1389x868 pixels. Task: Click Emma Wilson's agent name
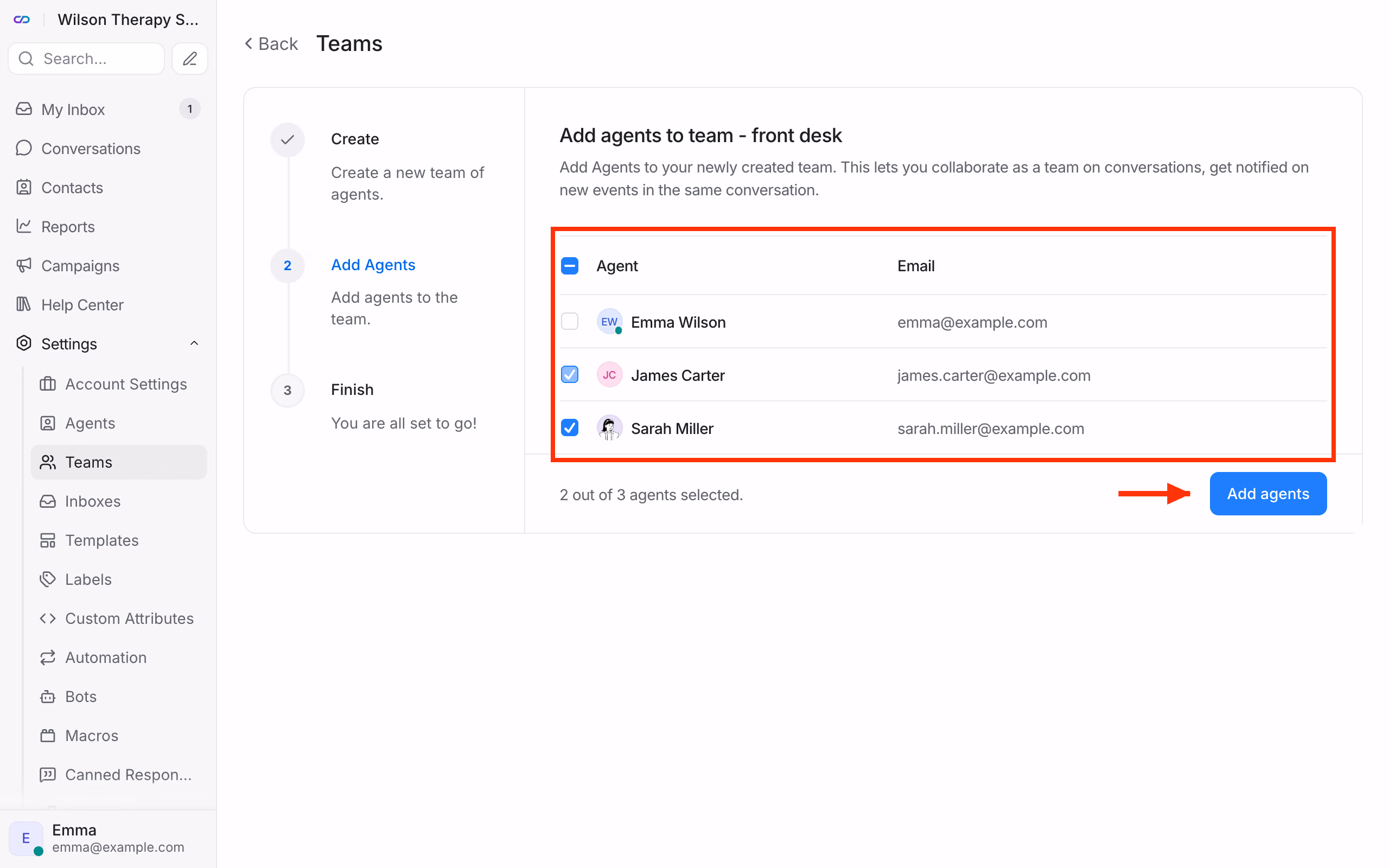click(x=678, y=322)
